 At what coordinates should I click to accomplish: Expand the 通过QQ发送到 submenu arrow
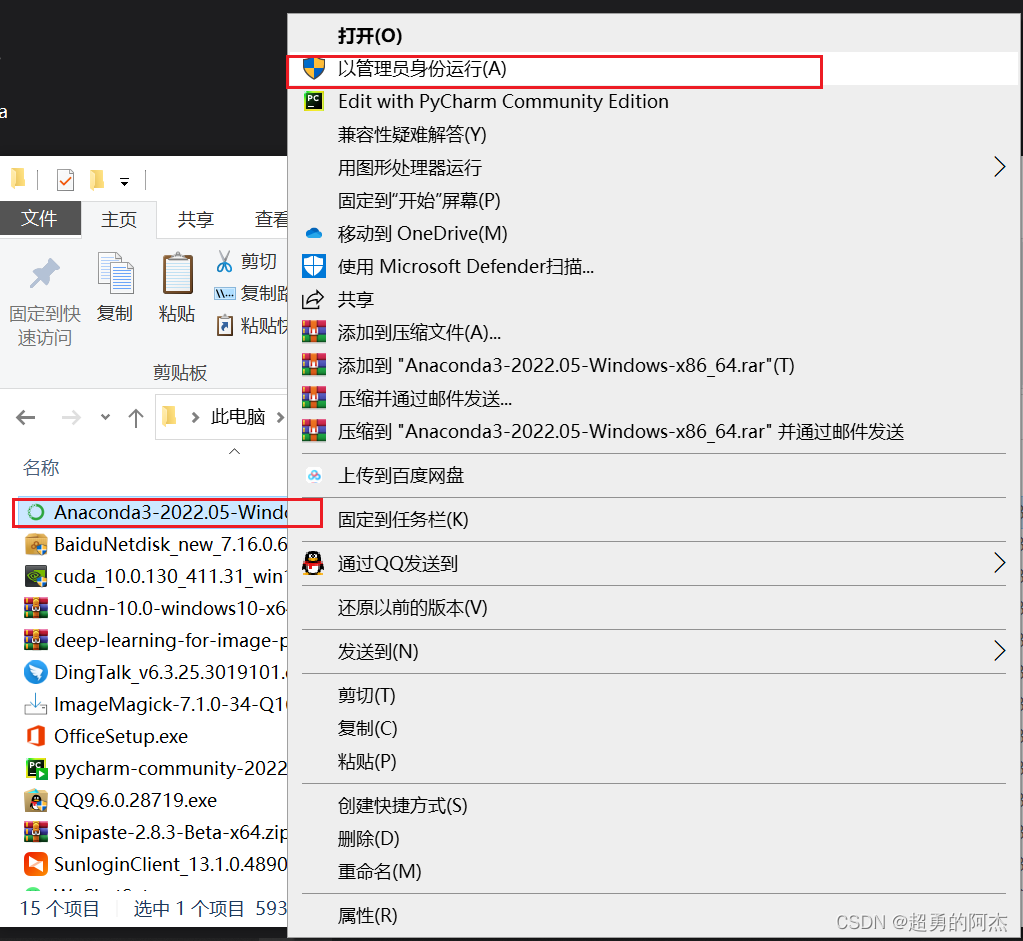point(999,563)
